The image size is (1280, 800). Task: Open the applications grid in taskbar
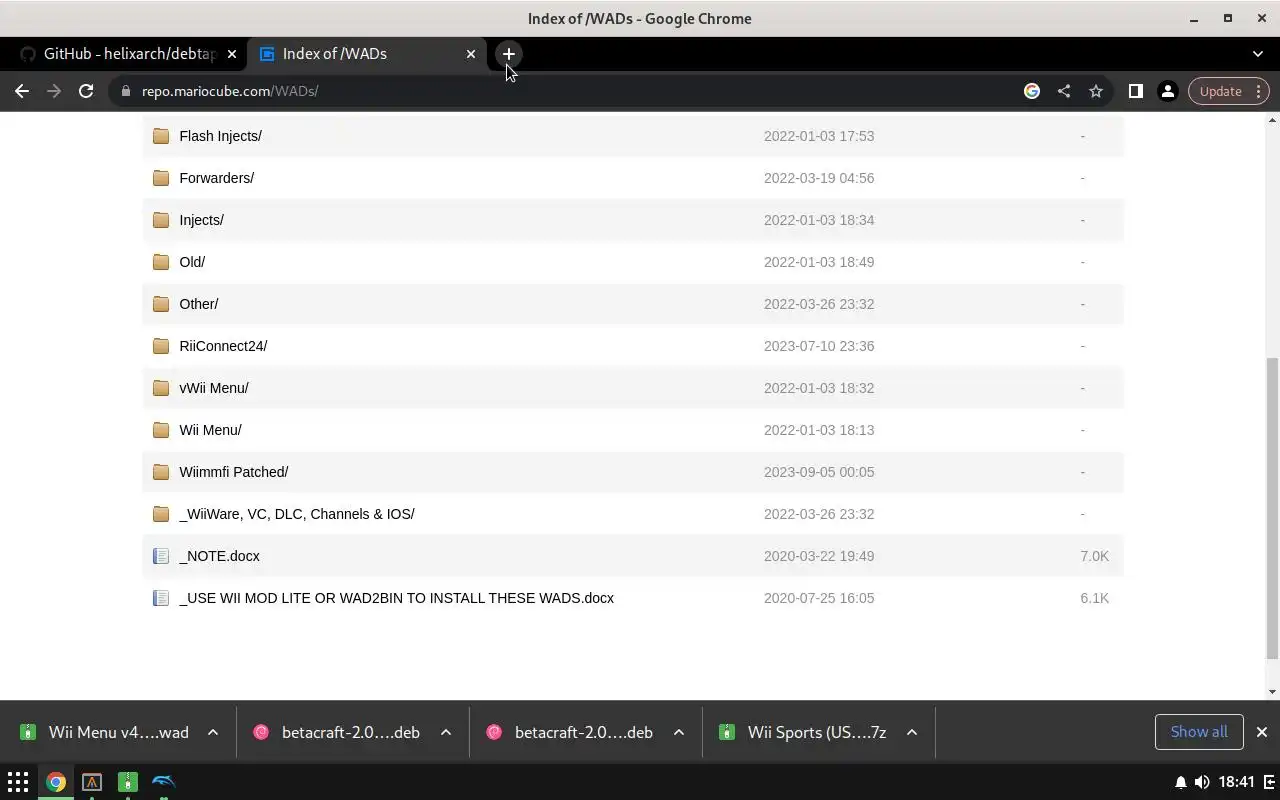[18, 782]
